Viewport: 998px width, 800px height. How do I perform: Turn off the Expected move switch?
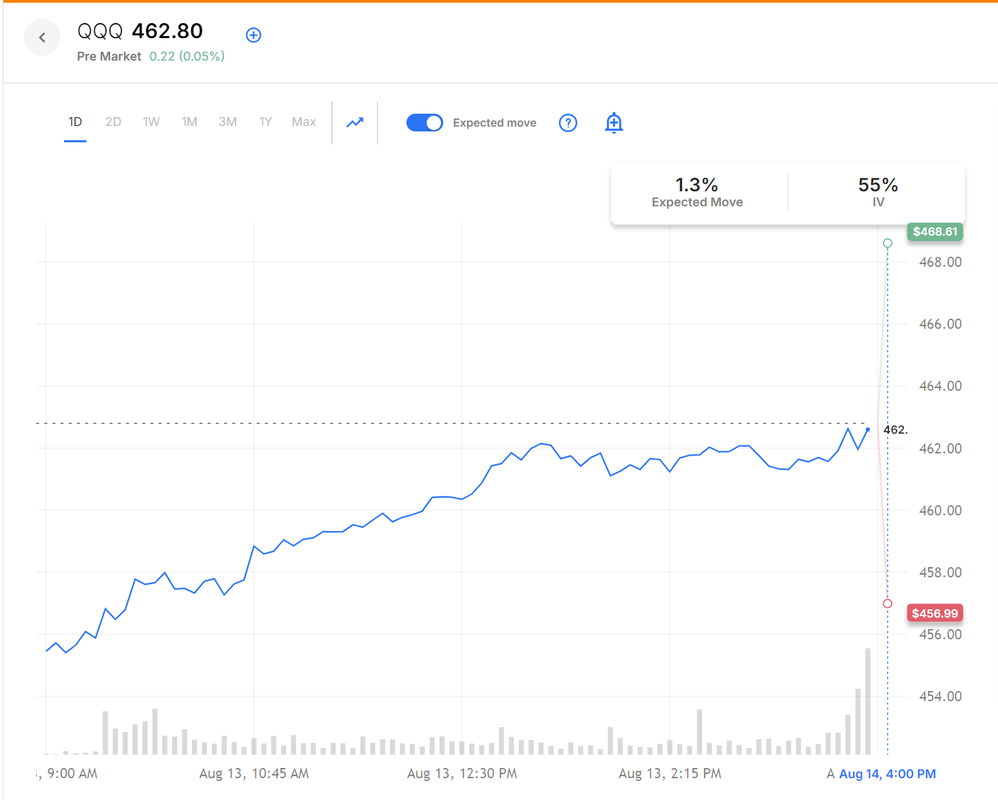point(425,123)
